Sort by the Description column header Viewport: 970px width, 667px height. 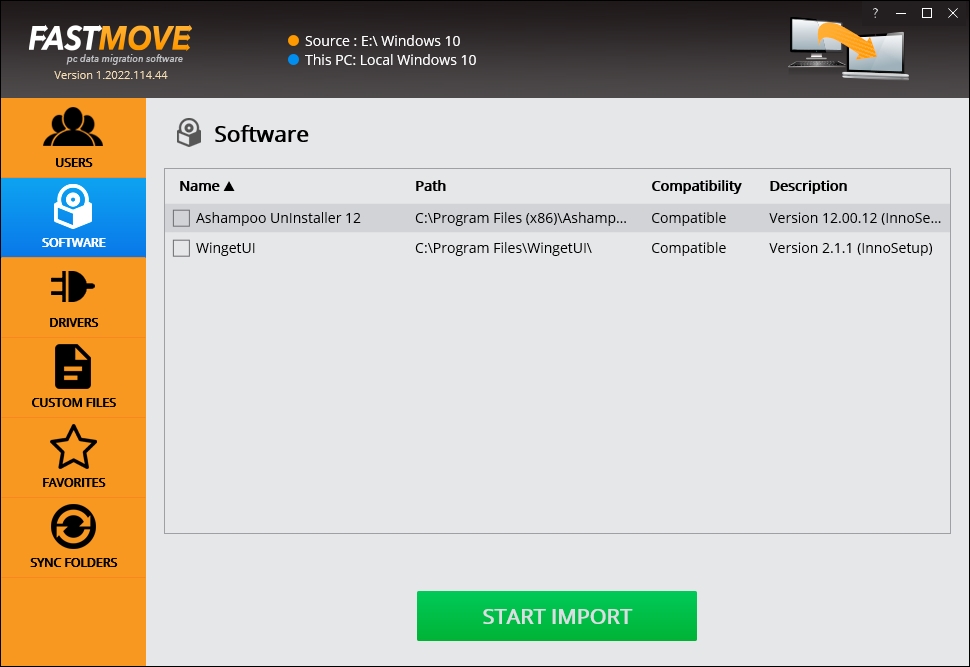point(808,186)
